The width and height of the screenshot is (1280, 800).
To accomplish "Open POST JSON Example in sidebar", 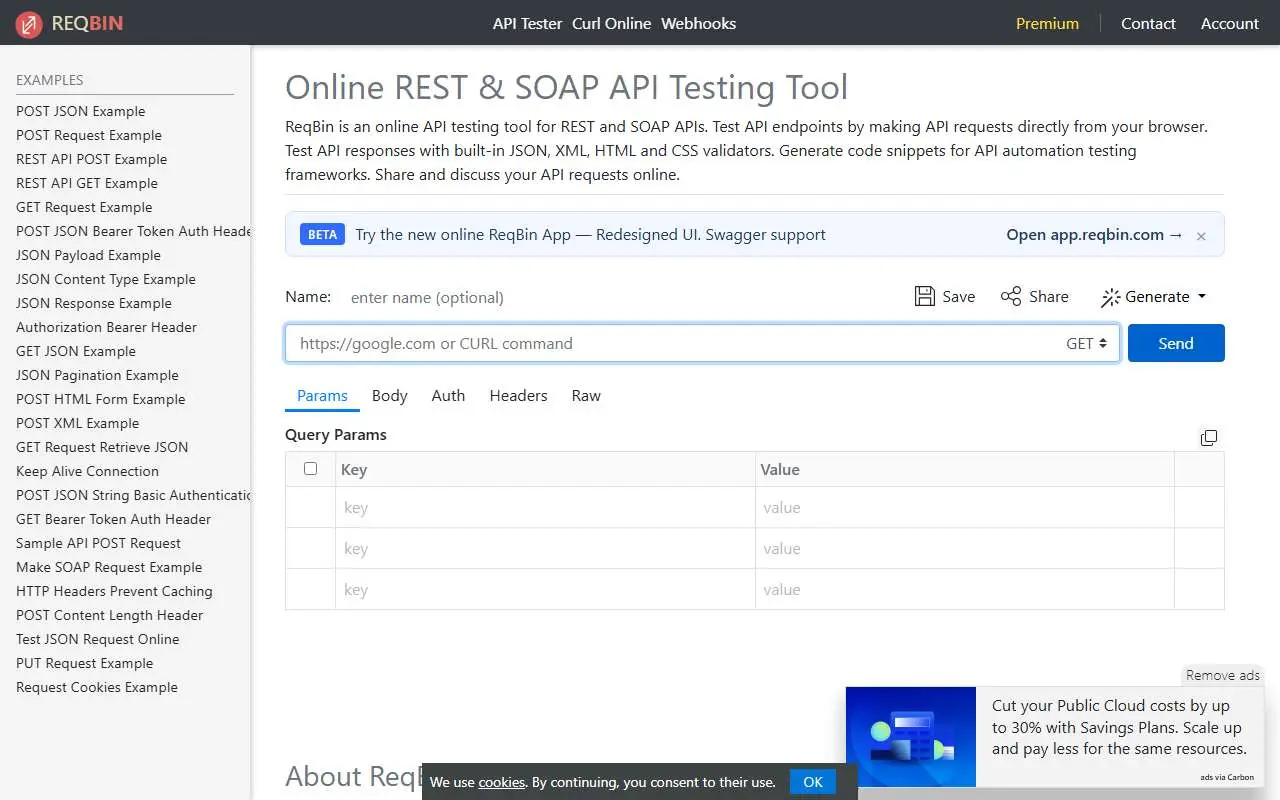I will tap(81, 111).
